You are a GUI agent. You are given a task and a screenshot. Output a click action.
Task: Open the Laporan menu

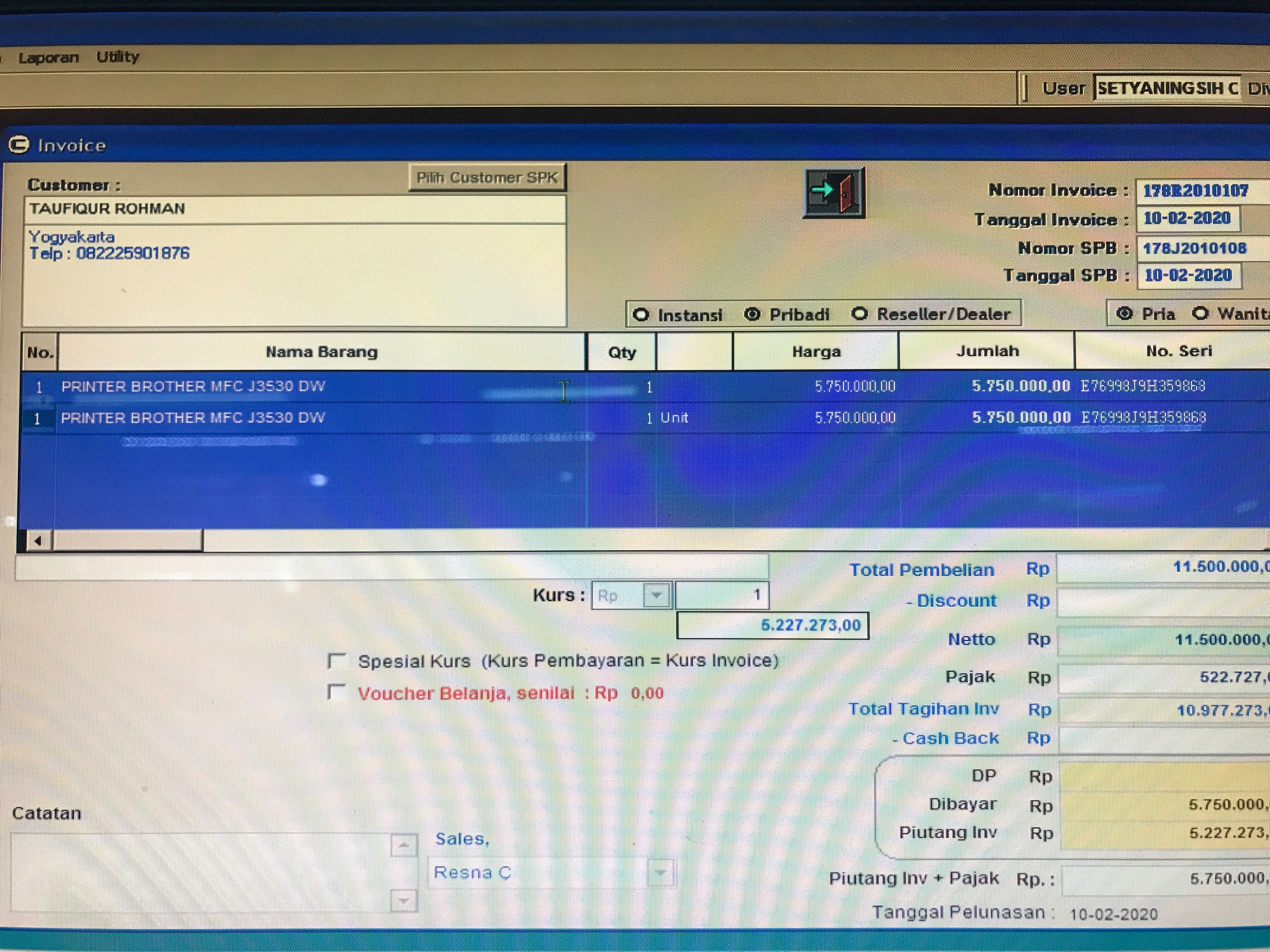[x=48, y=57]
